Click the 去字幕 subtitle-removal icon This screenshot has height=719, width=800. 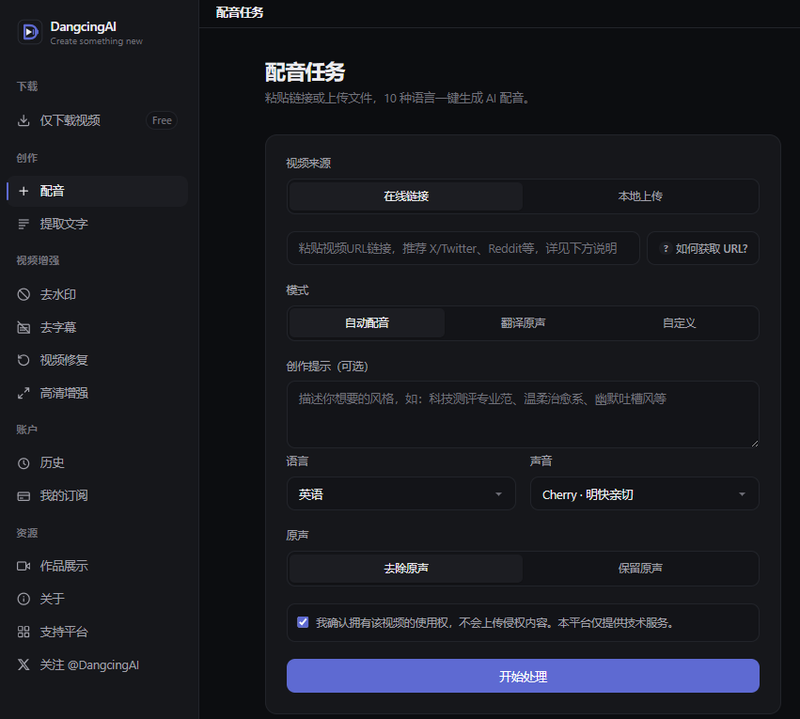pyautogui.click(x=23, y=328)
